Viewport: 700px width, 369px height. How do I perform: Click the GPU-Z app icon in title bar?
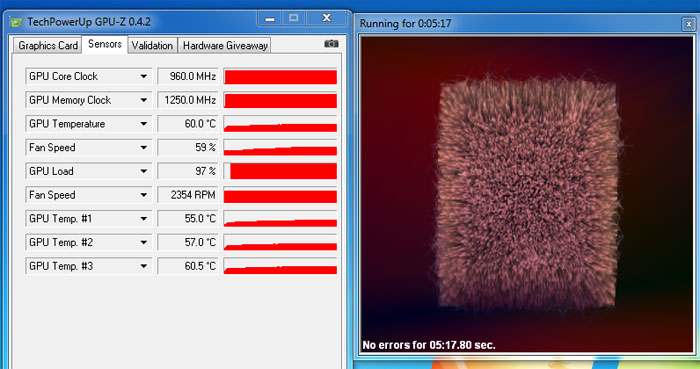[x=16, y=22]
